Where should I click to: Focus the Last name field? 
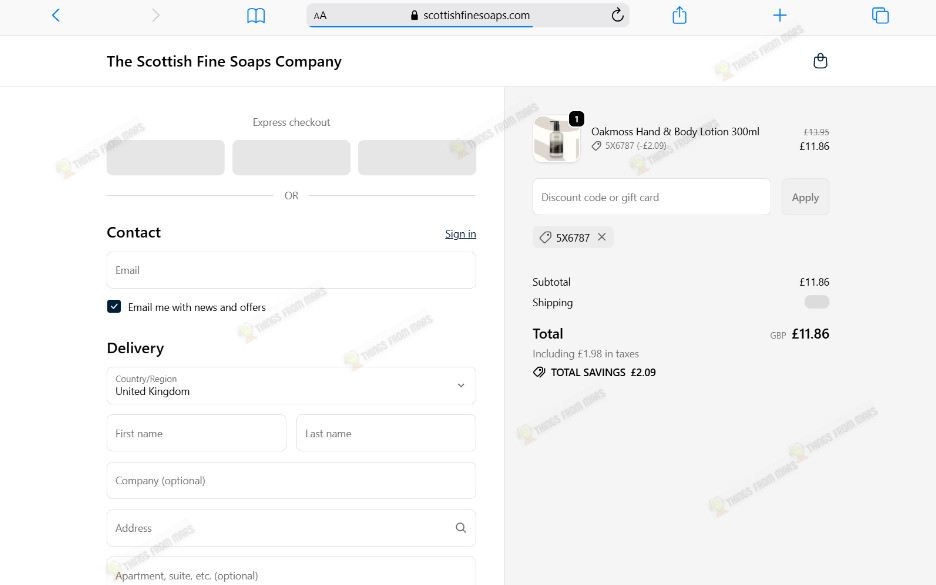click(386, 433)
